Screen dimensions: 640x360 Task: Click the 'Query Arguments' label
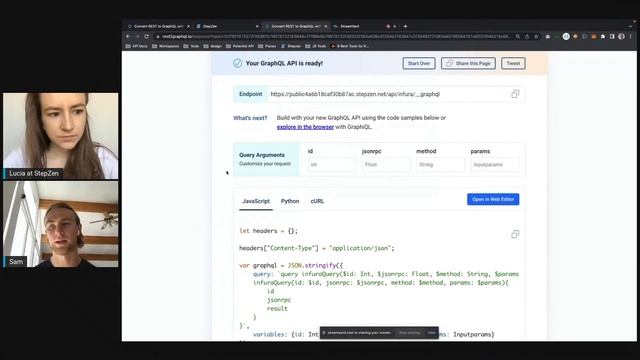[262, 155]
